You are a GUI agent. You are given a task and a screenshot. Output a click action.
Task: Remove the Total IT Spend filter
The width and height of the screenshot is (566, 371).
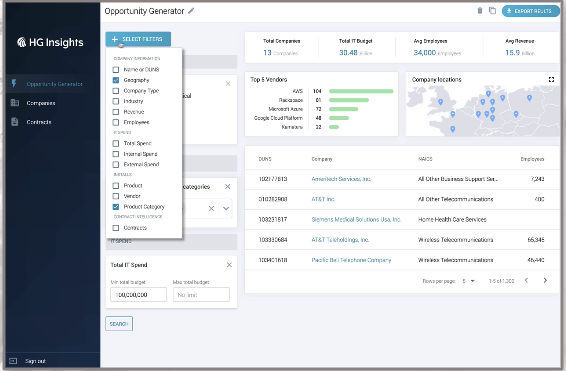(x=229, y=265)
